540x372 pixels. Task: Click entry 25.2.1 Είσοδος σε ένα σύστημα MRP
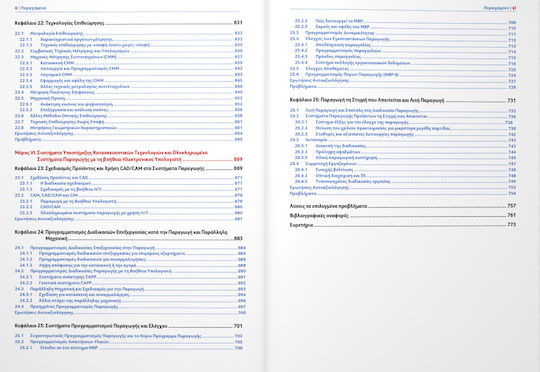[131, 348]
